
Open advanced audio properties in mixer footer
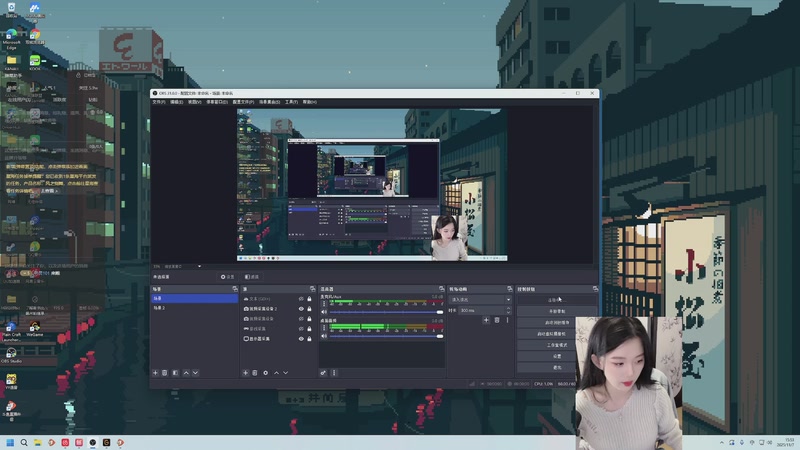point(323,373)
